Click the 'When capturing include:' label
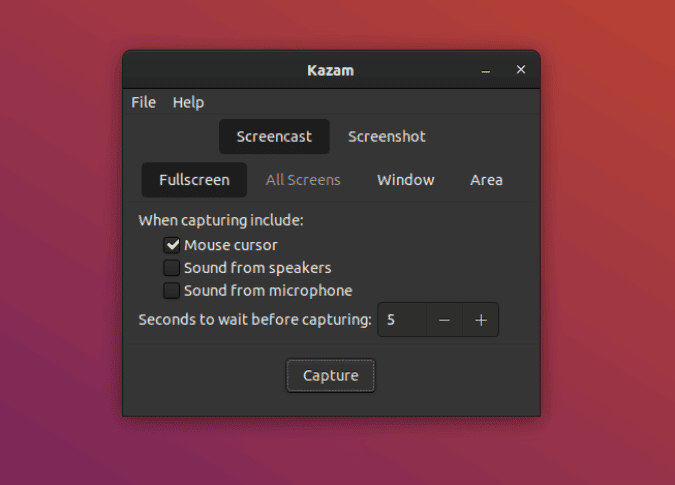This screenshot has height=485, width=675. [221, 220]
